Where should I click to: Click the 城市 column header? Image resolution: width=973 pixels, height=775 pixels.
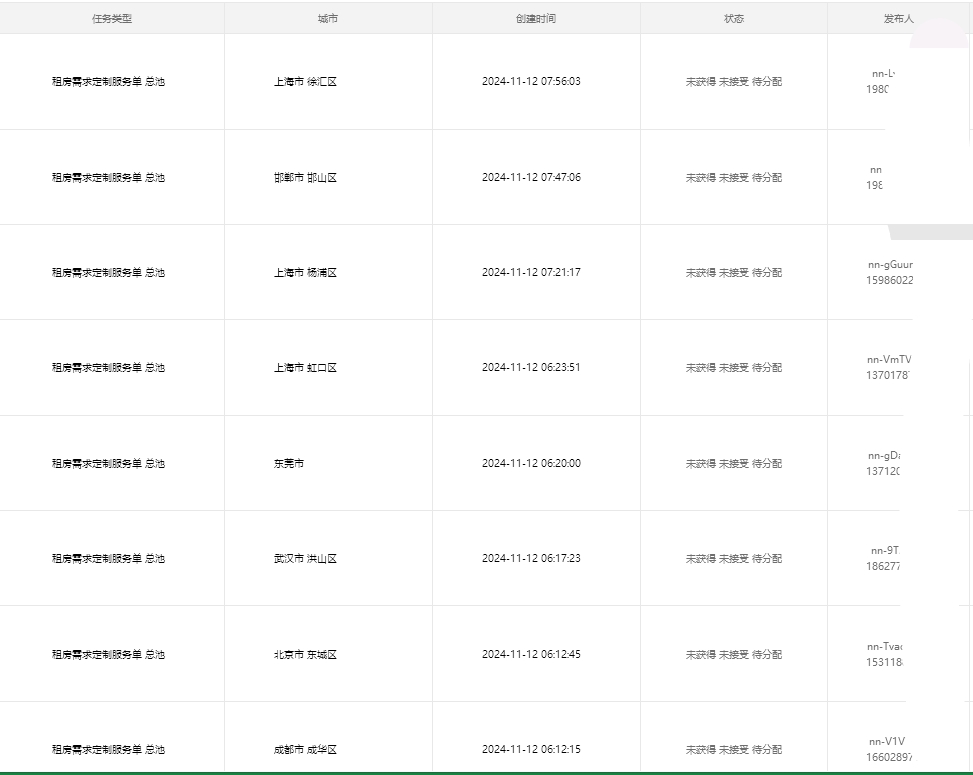click(327, 19)
